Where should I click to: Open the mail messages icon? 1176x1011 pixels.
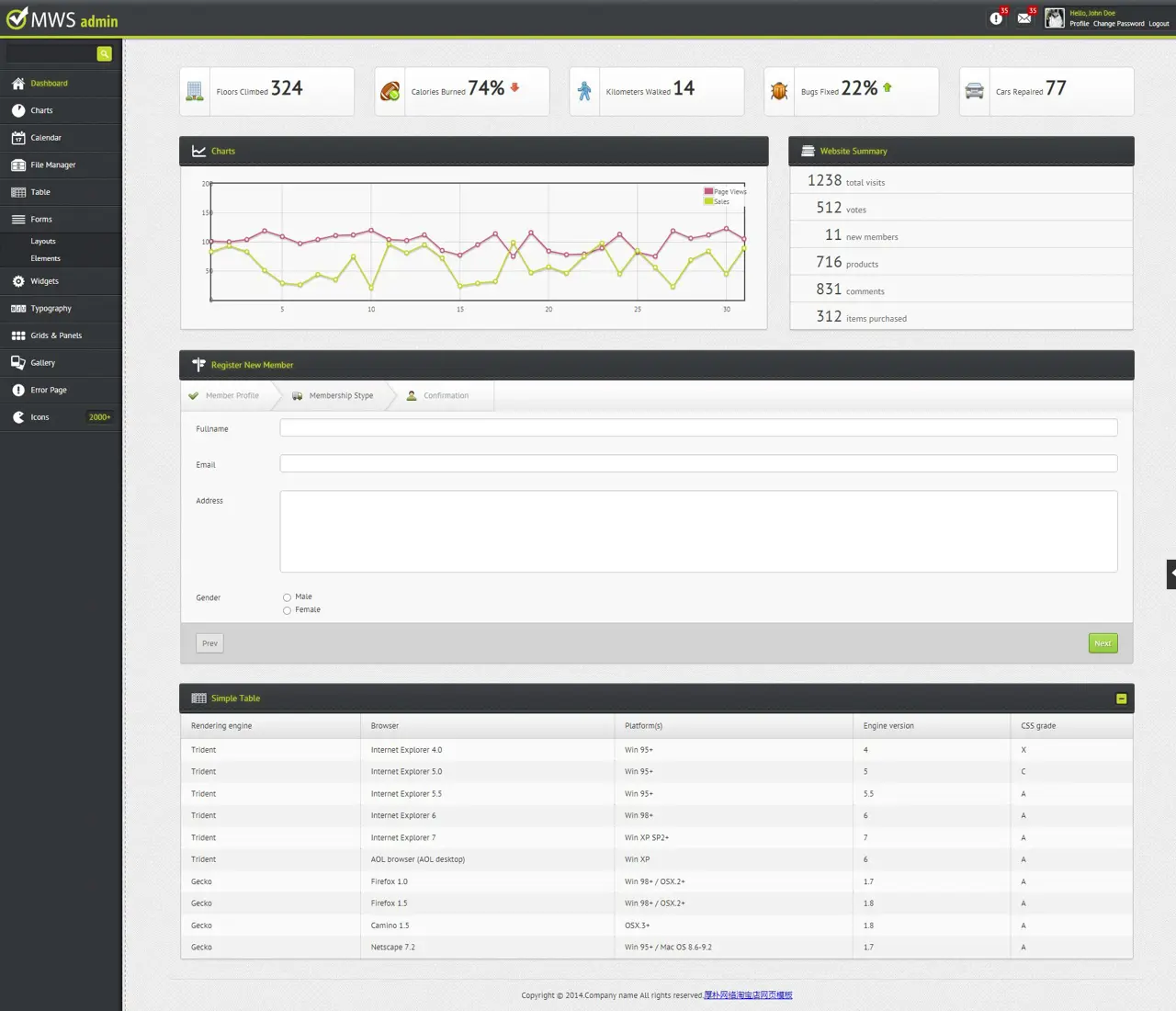[1024, 18]
